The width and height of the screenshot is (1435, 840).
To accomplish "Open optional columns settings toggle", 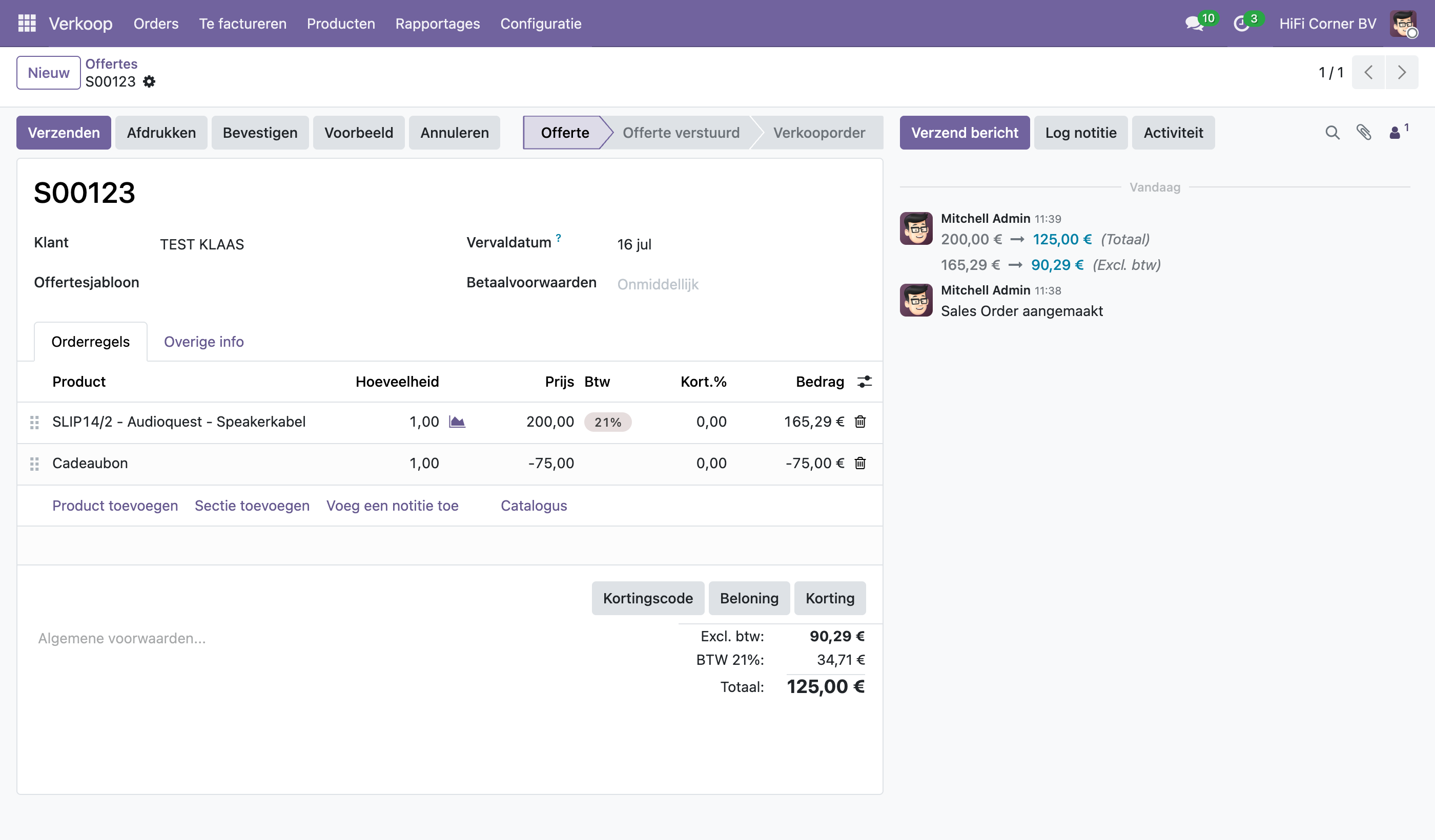I will 865,381.
